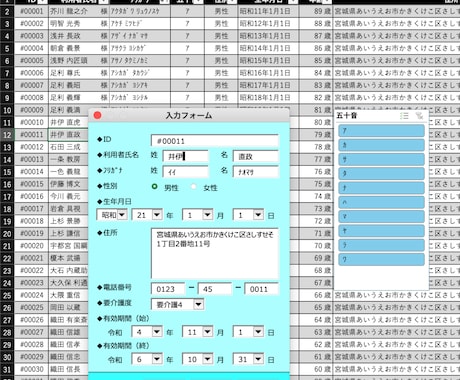Open the 昭和 era dropdown for birth date

pos(122,215)
